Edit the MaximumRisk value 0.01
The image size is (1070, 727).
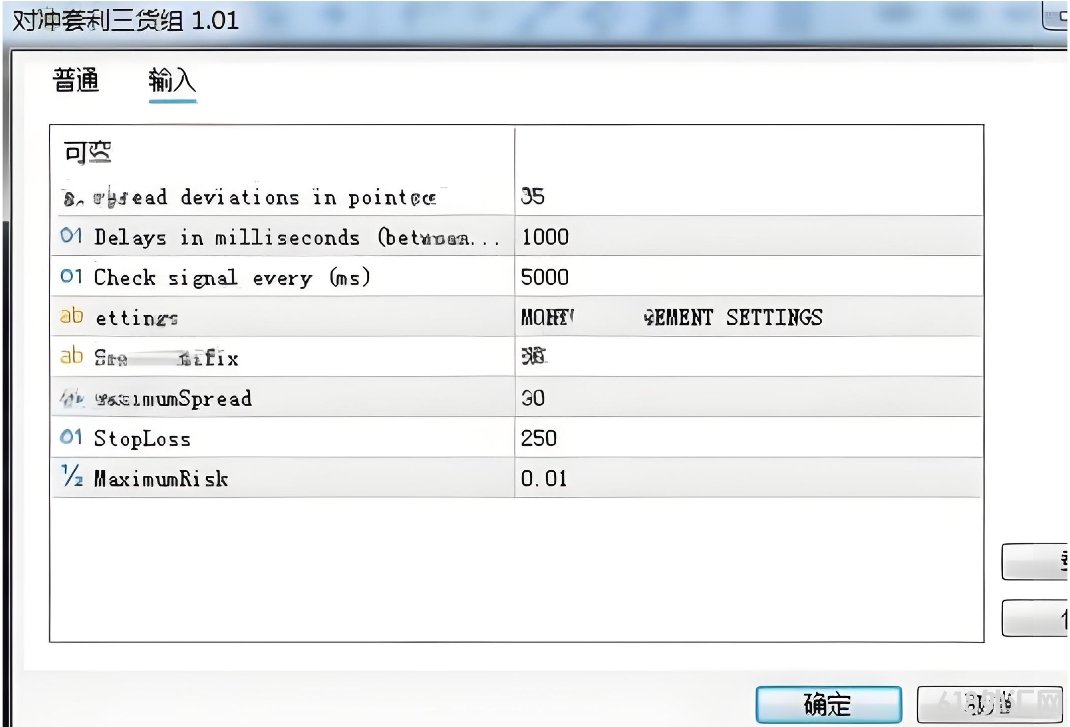click(749, 478)
